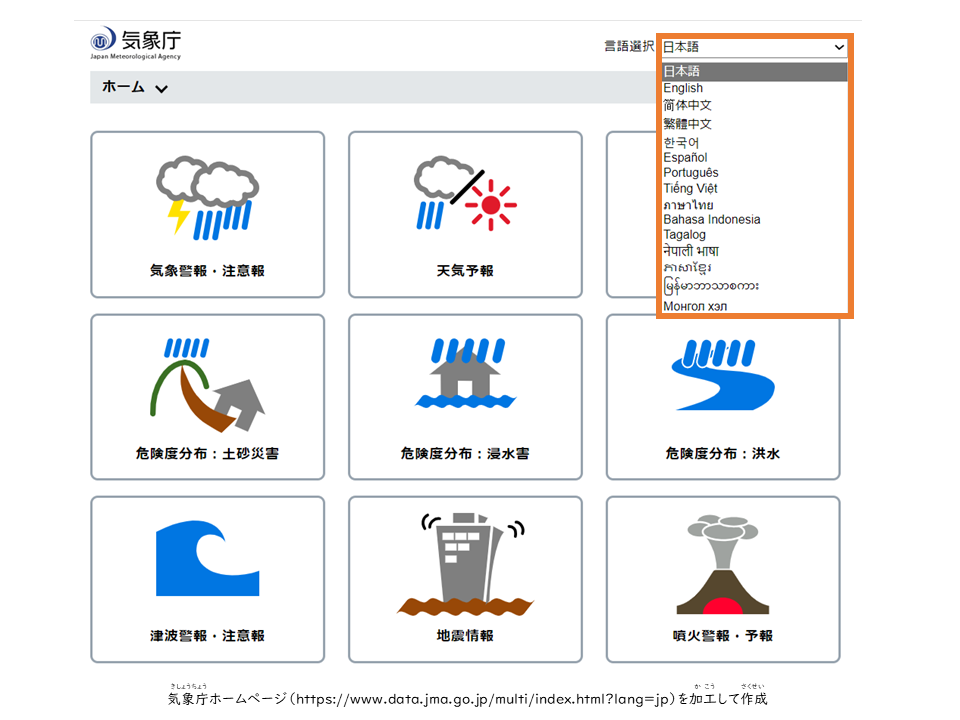This screenshot has width=960, height=720.
Task: Select the landslide risk distribution icon
Action: pos(207,381)
